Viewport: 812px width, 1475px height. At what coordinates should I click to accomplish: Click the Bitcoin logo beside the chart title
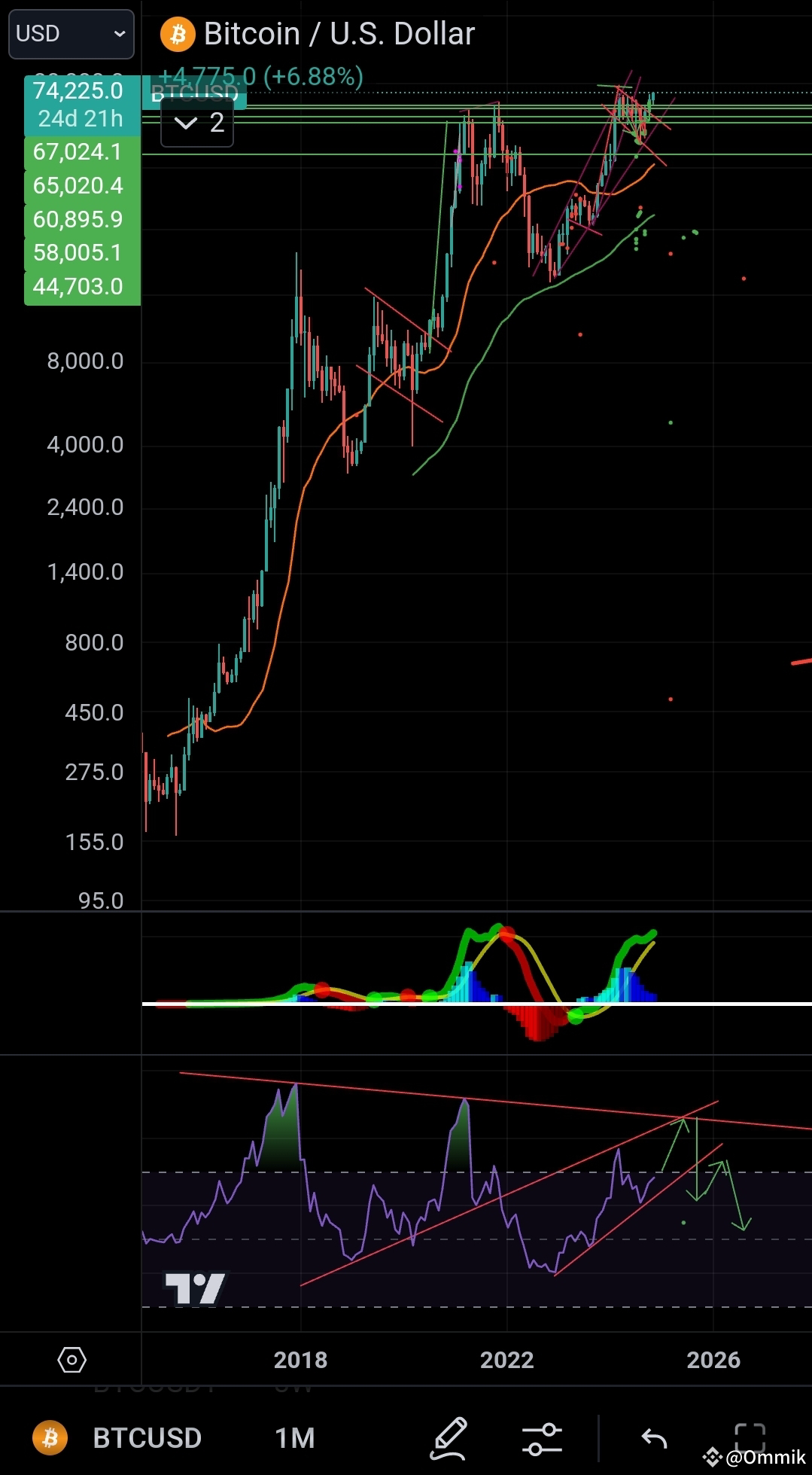(178, 34)
